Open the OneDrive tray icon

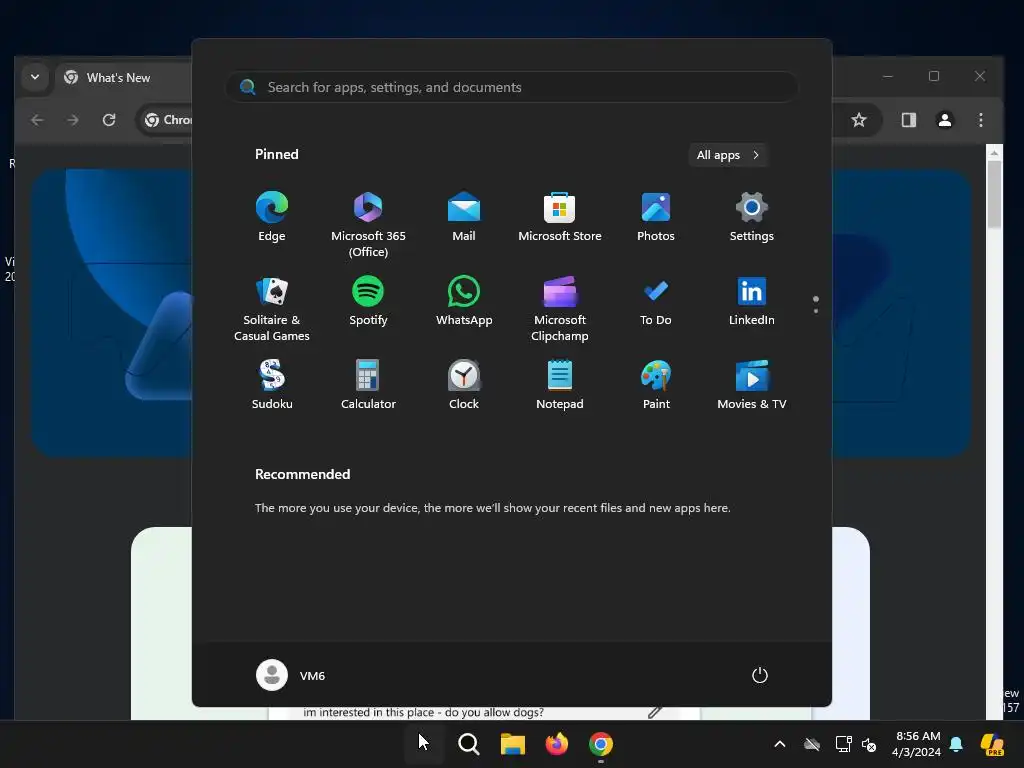pyautogui.click(x=812, y=744)
